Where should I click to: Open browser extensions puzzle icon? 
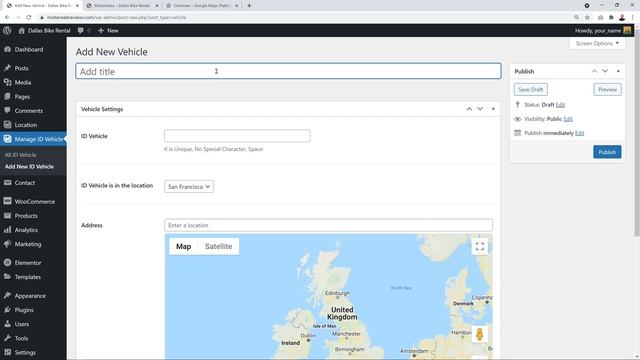pyautogui.click(x=611, y=18)
